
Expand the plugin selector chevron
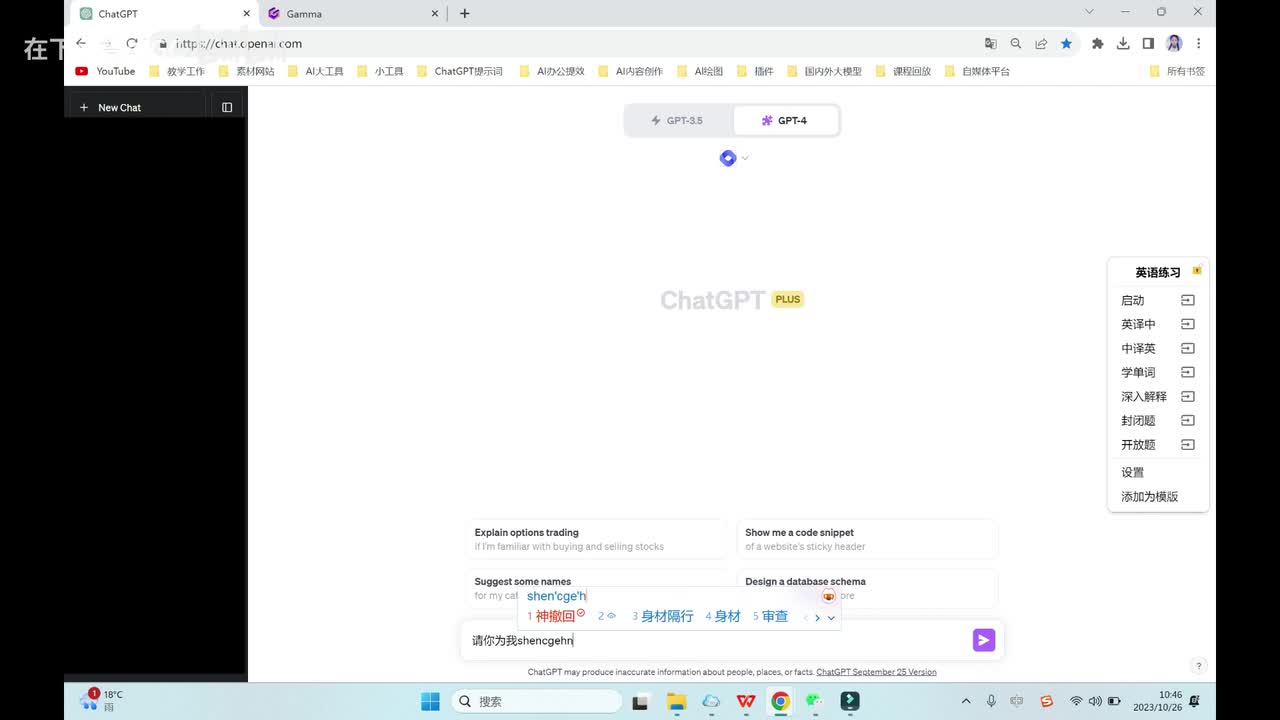(x=745, y=158)
